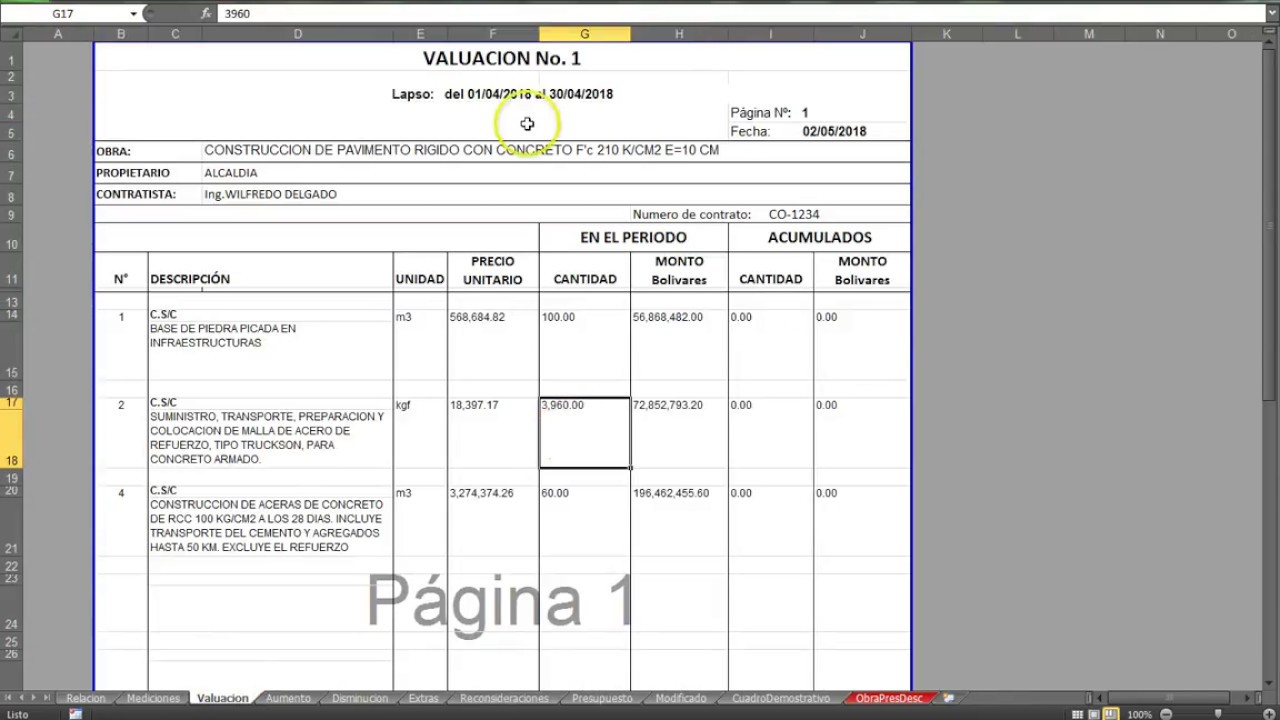Click the EN EL PERIODO header cell

pyautogui.click(x=633, y=237)
